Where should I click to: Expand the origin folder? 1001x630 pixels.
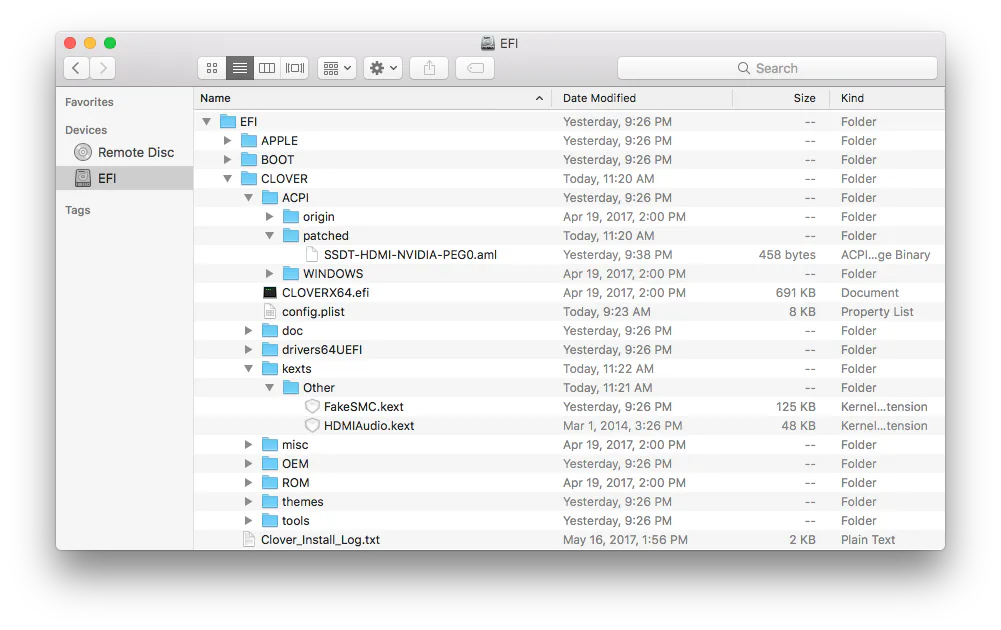(269, 216)
